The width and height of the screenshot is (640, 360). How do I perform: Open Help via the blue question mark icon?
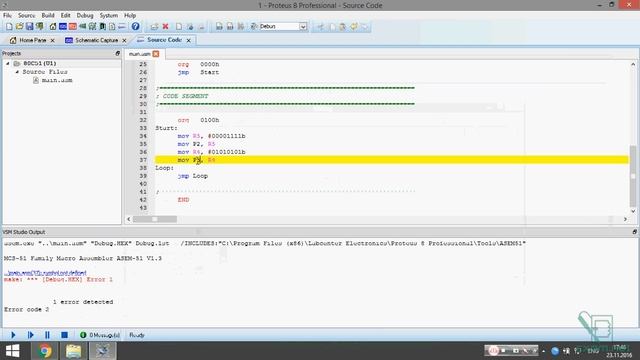point(136,27)
